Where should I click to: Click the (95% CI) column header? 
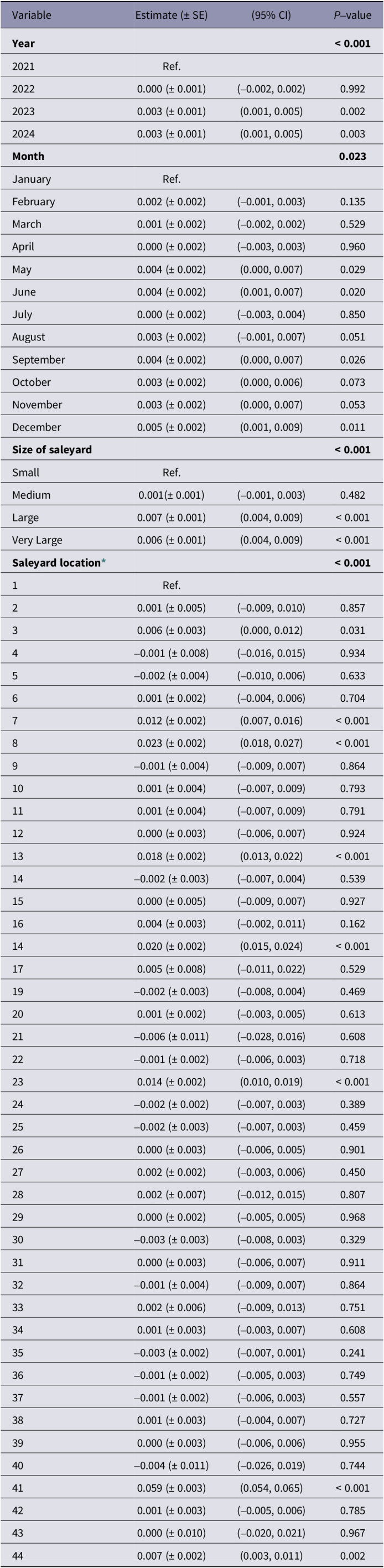pyautogui.click(x=272, y=15)
